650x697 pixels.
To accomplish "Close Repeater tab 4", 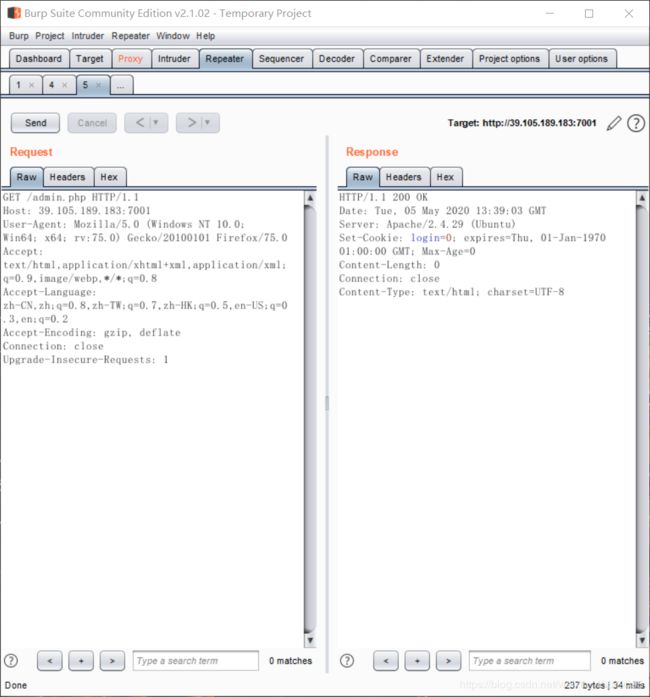I will [64, 85].
